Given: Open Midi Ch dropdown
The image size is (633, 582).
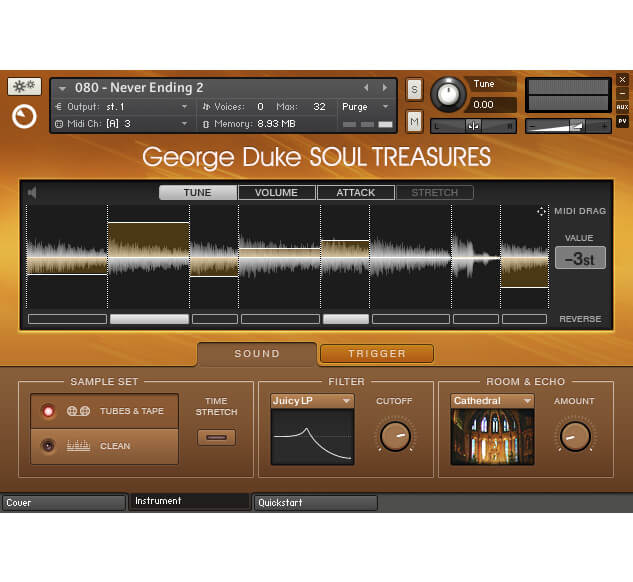Looking at the screenshot, I should coord(184,124).
